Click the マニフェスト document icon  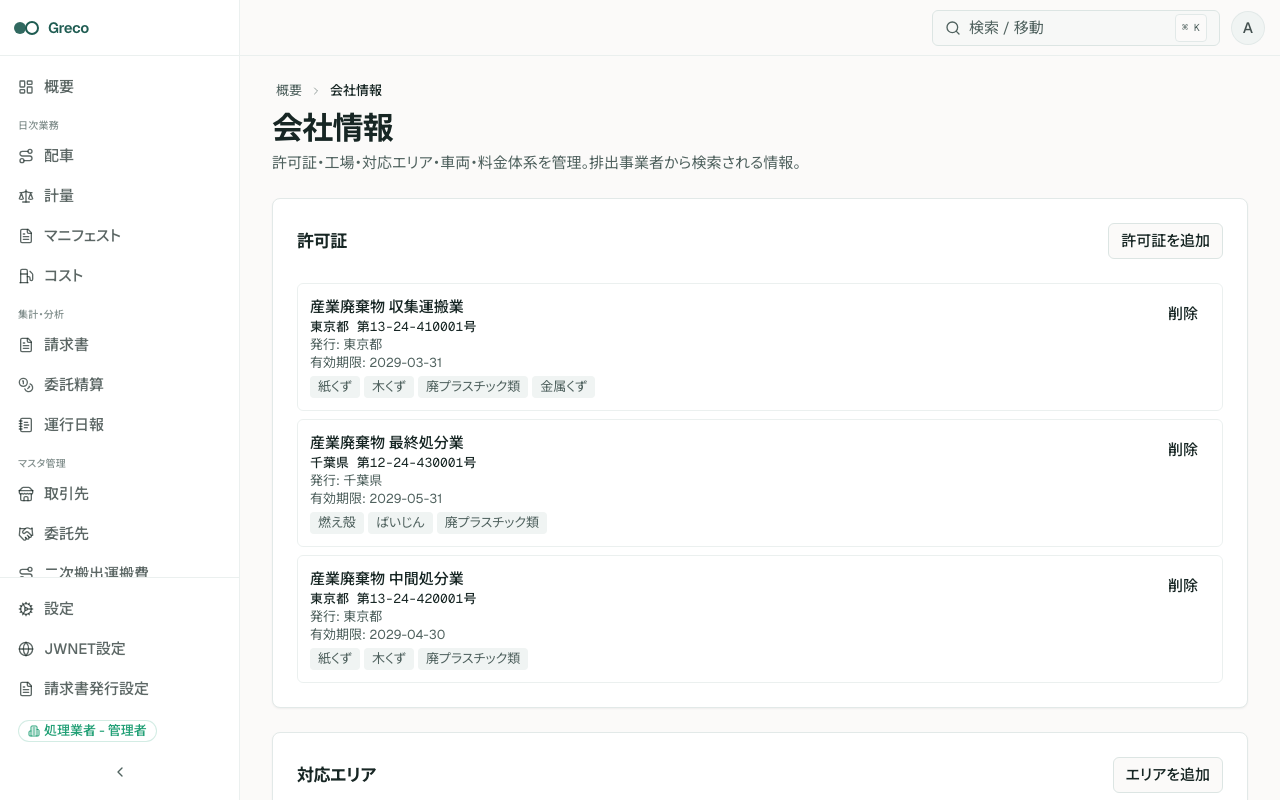(x=26, y=236)
